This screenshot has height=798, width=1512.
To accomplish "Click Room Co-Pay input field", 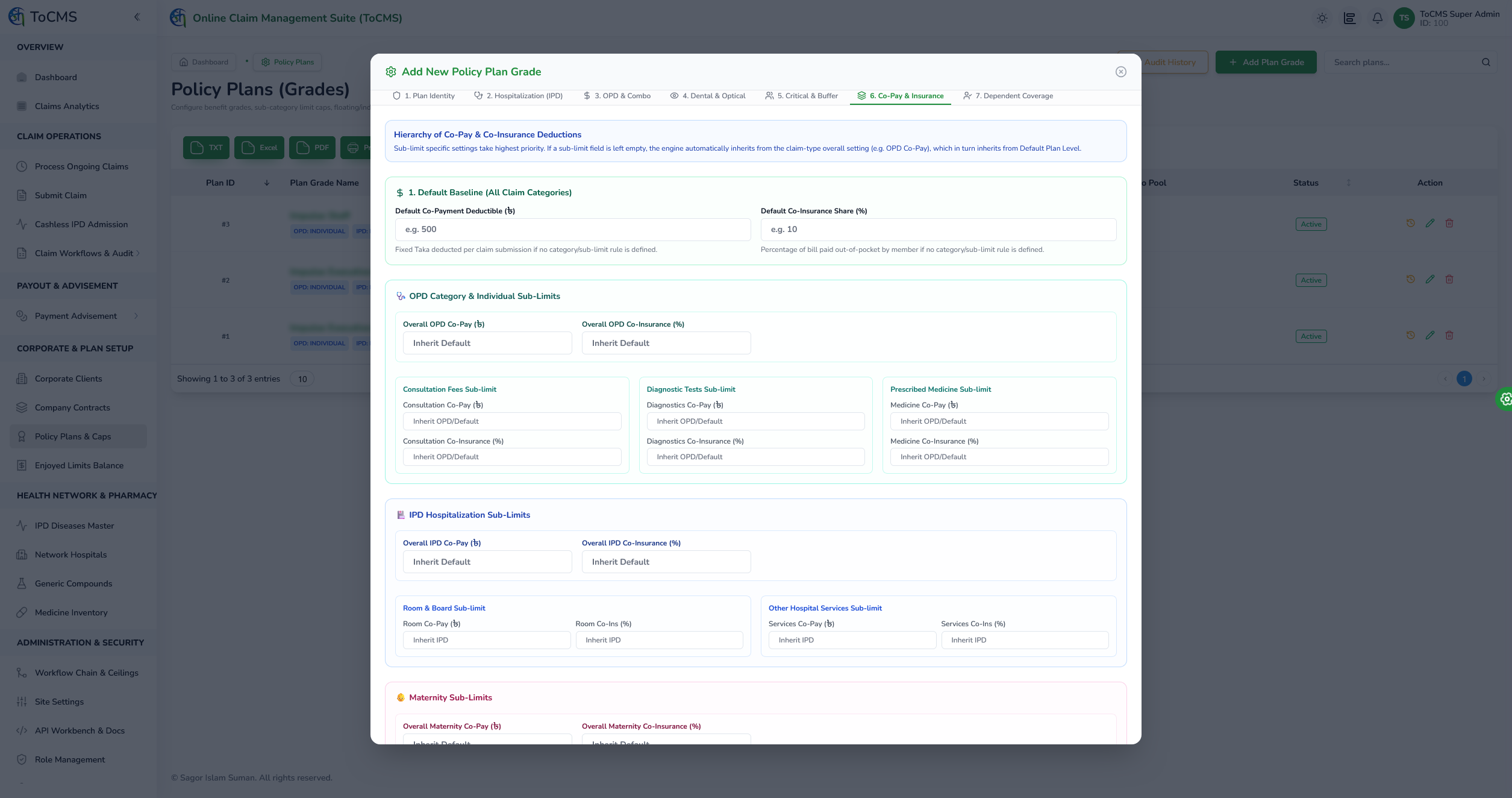I will tap(487, 640).
